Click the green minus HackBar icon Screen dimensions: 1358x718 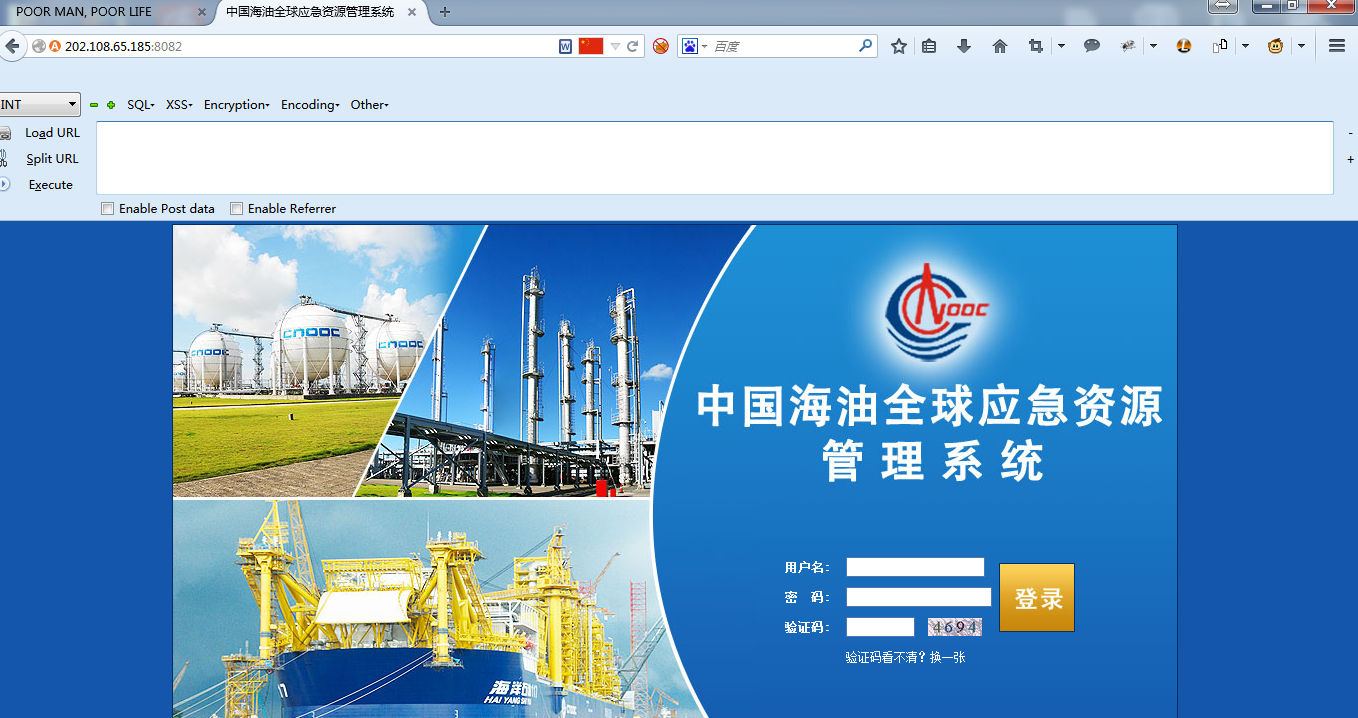pyautogui.click(x=94, y=105)
